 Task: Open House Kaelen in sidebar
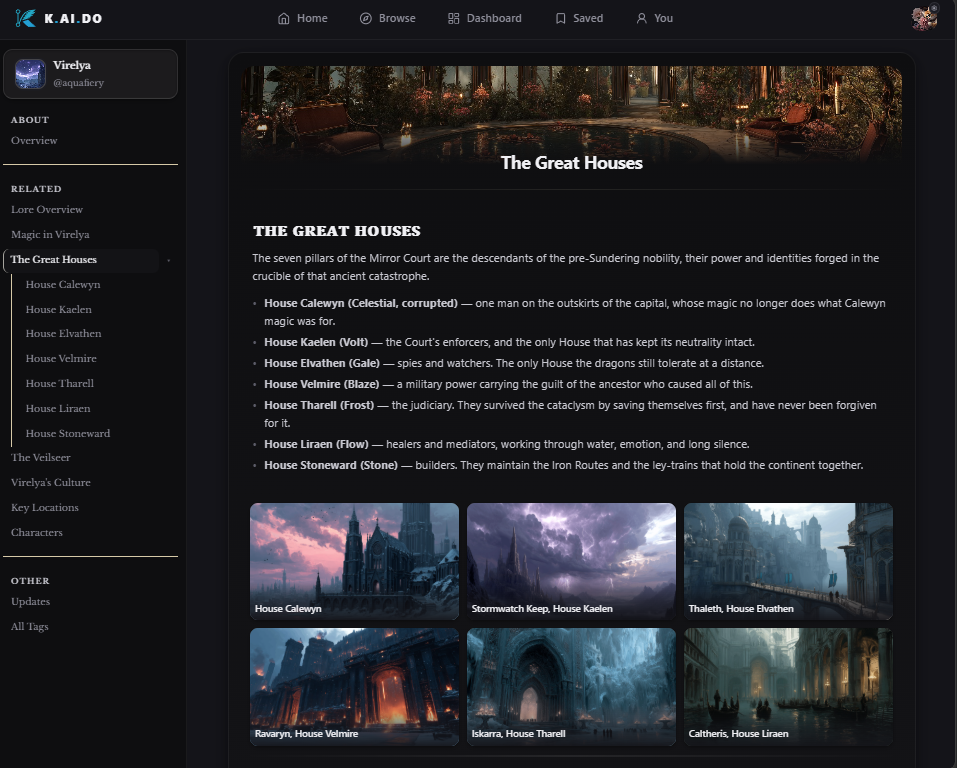[x=59, y=310]
